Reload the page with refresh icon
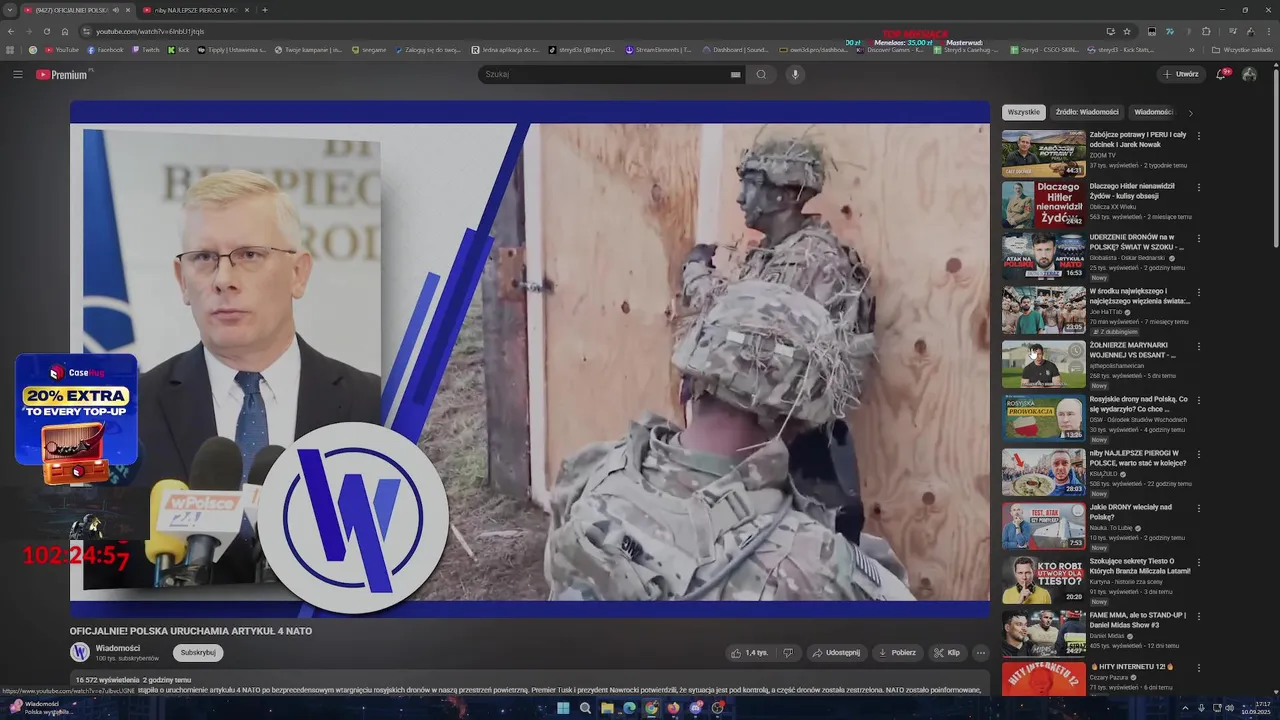Image resolution: width=1280 pixels, height=720 pixels. coord(46,31)
